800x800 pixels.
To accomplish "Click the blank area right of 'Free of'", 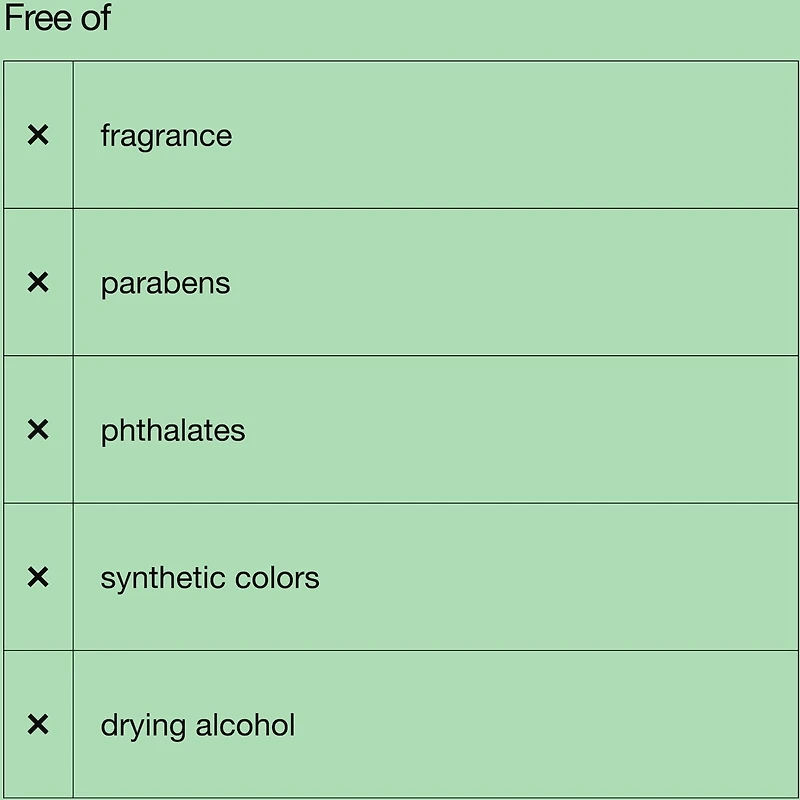I will (x=450, y=20).
